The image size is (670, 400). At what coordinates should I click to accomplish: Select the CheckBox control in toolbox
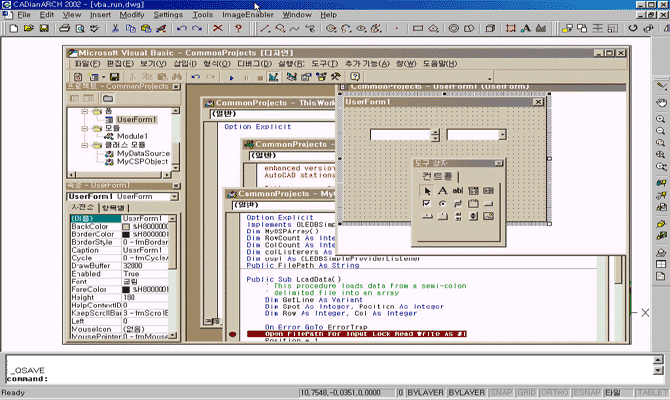(x=426, y=203)
